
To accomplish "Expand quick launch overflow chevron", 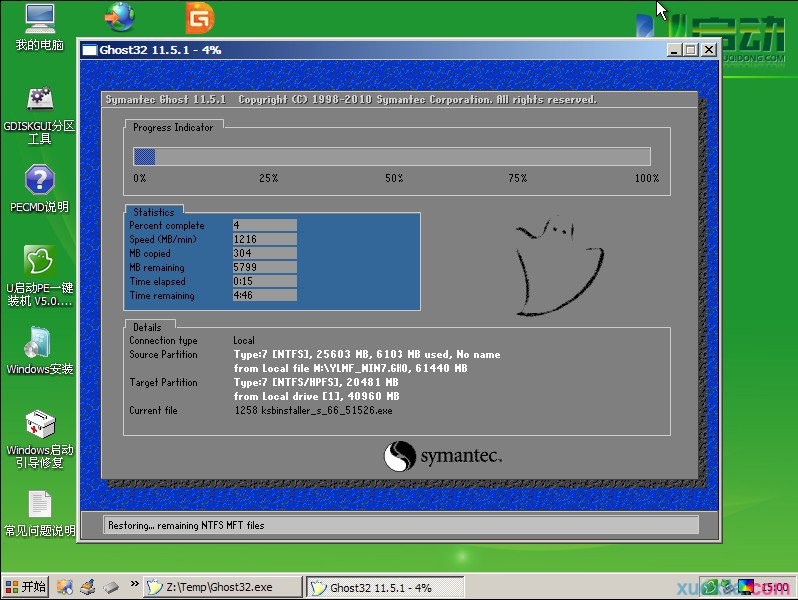I will pos(134,583).
